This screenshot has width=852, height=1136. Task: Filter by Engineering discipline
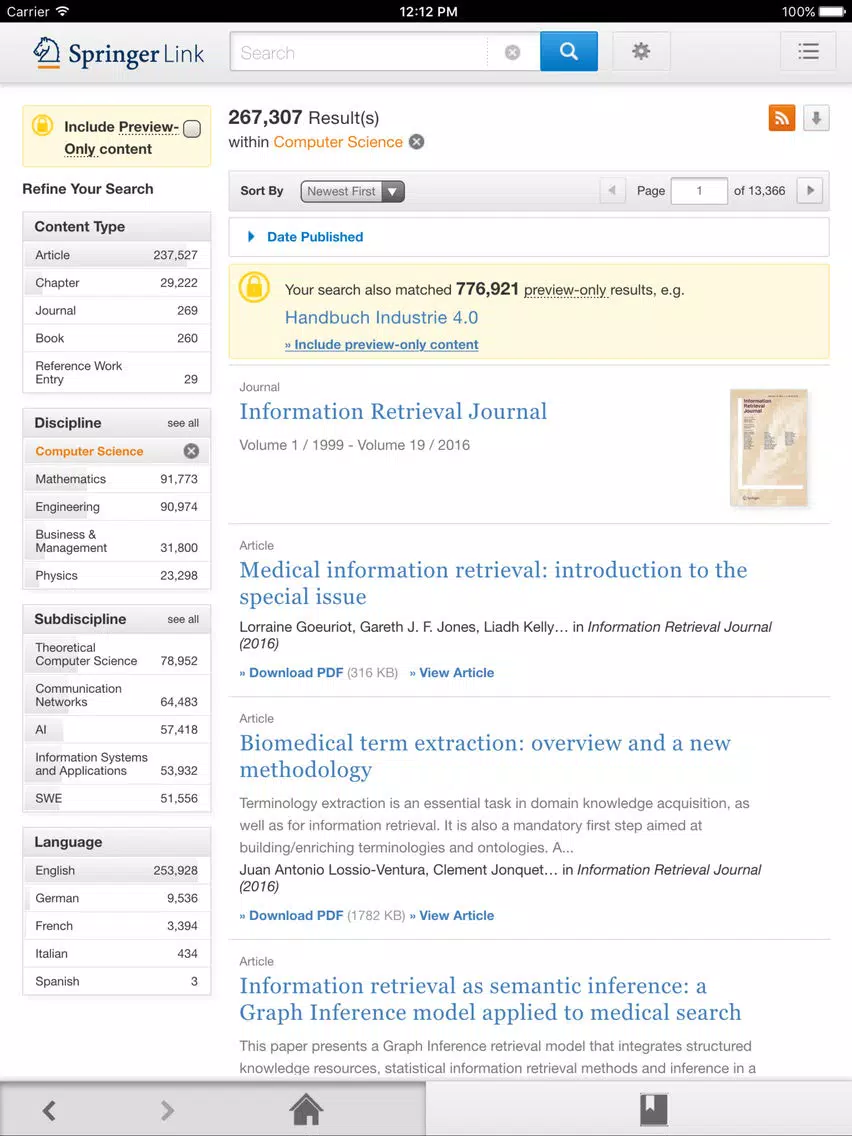tap(117, 506)
